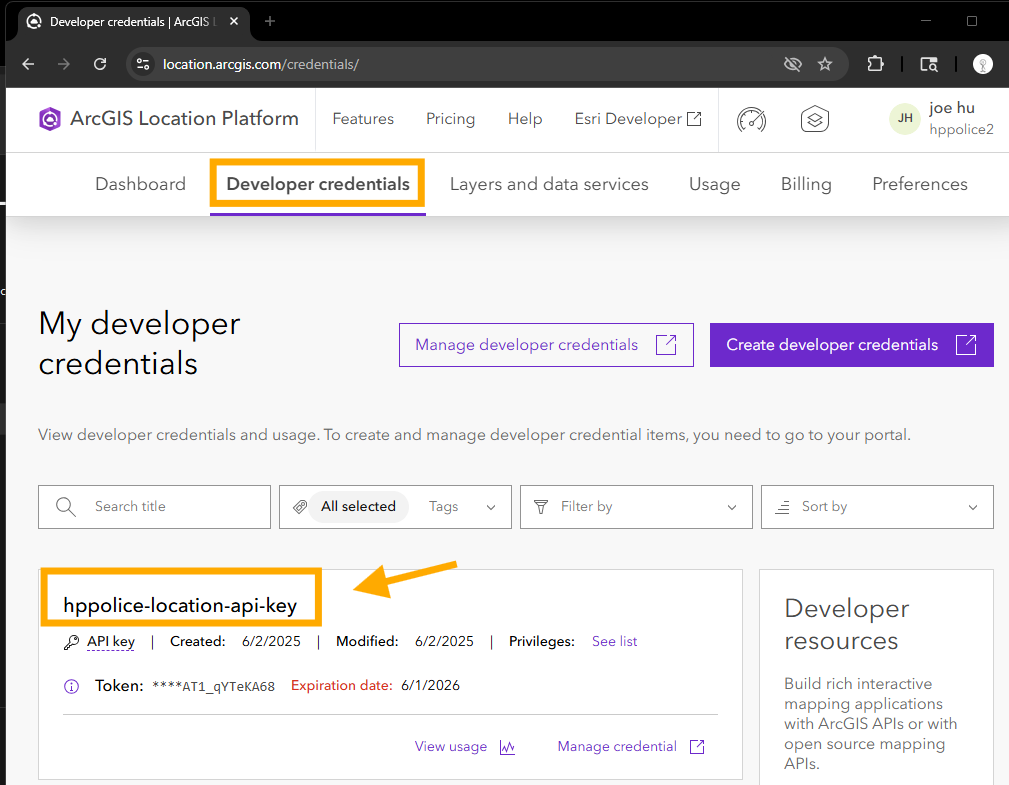Minimize the browser window
Viewport: 1009px width, 785px height.
point(926,21)
